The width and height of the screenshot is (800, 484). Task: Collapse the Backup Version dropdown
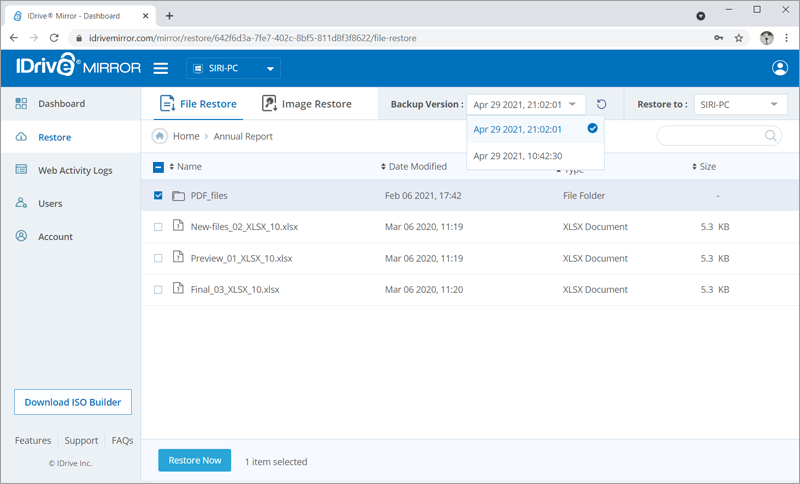pos(526,104)
